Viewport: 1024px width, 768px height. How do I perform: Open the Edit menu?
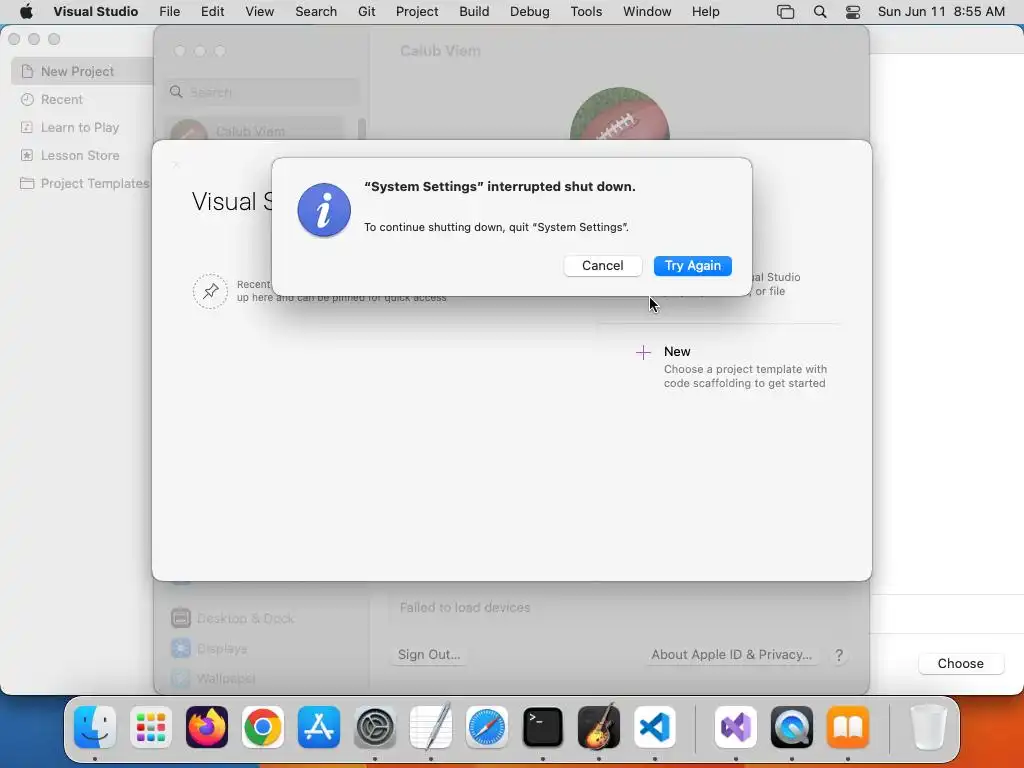tap(212, 12)
